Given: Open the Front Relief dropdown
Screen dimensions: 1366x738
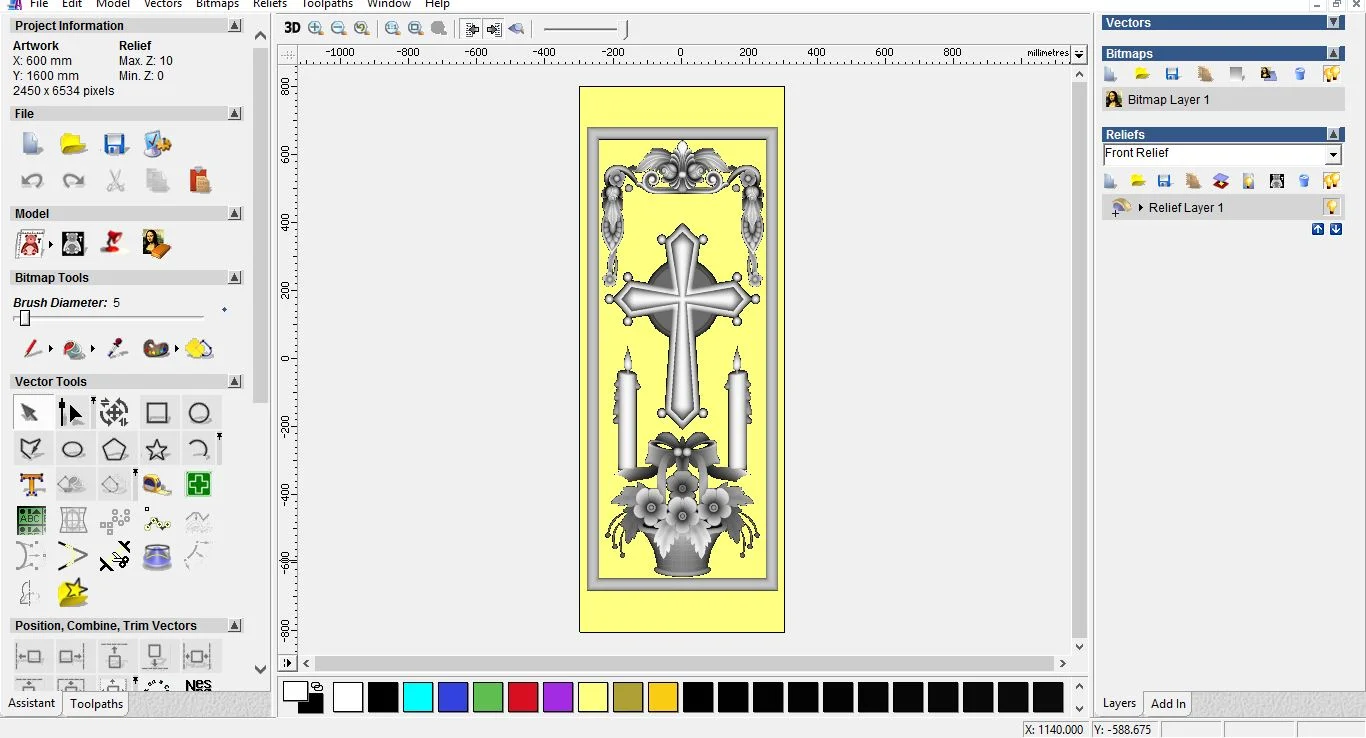Looking at the screenshot, I should [x=1332, y=155].
